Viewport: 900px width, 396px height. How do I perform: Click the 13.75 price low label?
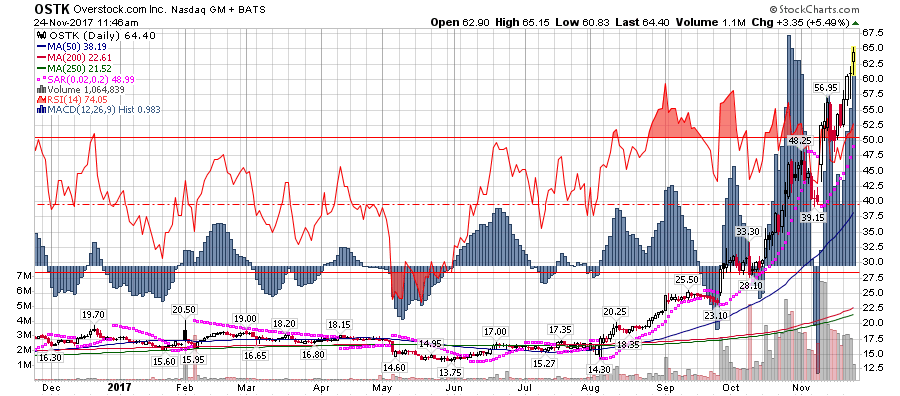tap(451, 372)
